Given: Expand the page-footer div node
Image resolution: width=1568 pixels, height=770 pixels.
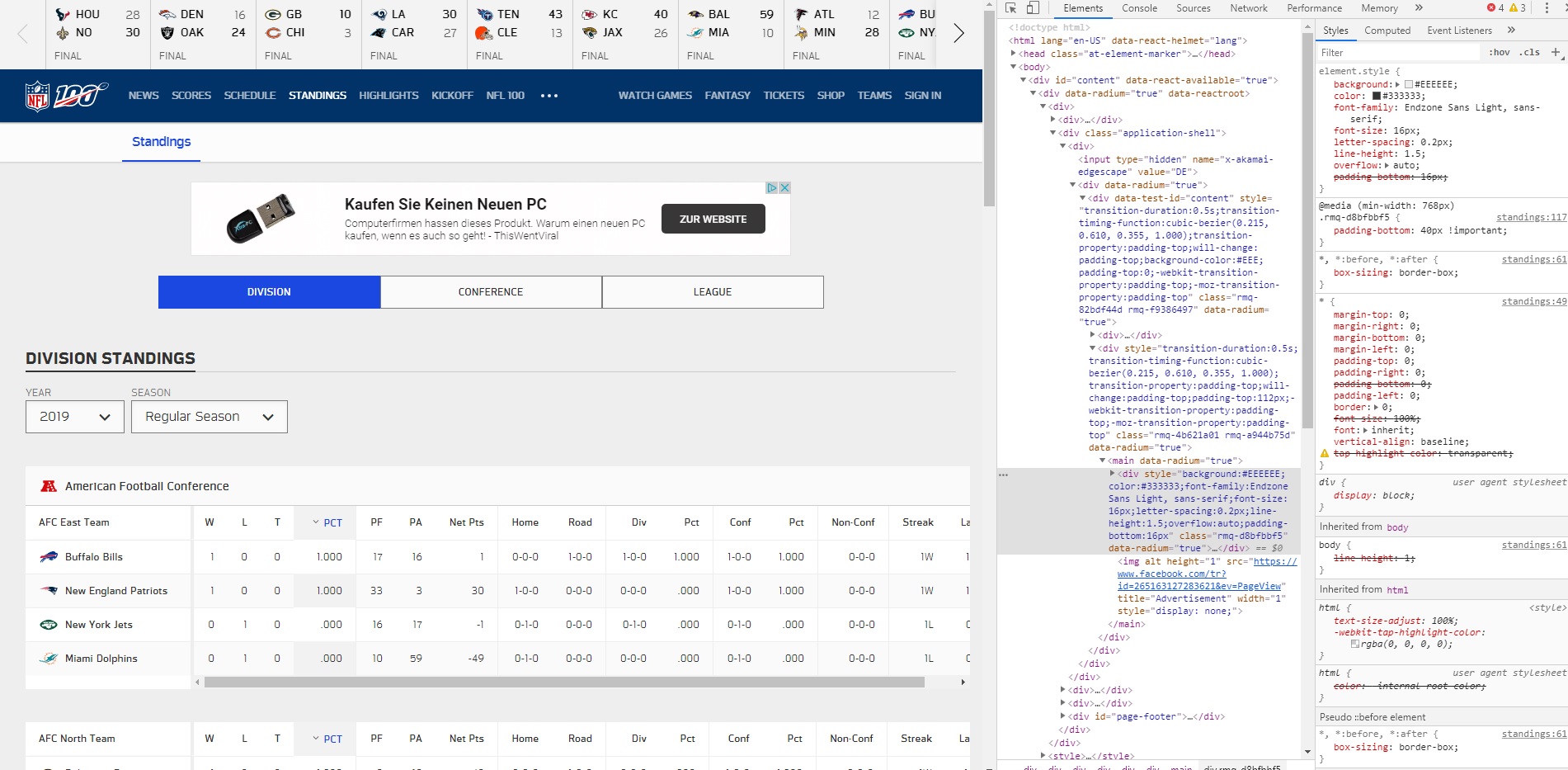Looking at the screenshot, I should pyautogui.click(x=1063, y=716).
